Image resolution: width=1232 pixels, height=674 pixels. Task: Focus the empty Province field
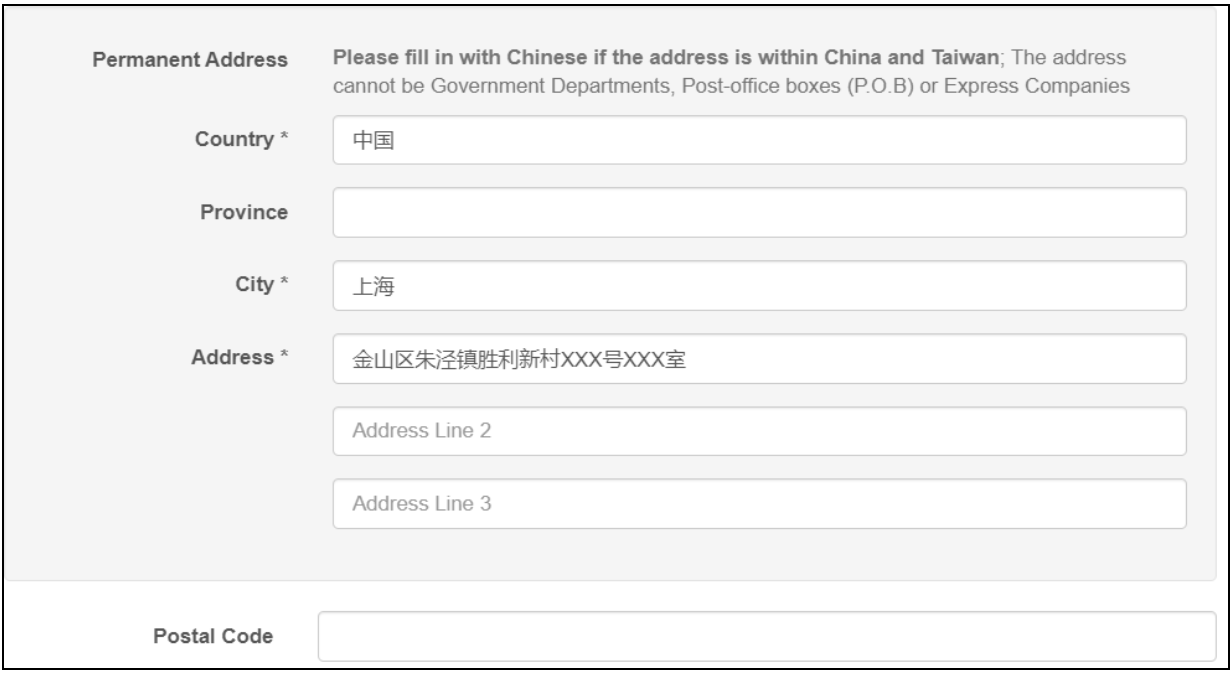[759, 213]
